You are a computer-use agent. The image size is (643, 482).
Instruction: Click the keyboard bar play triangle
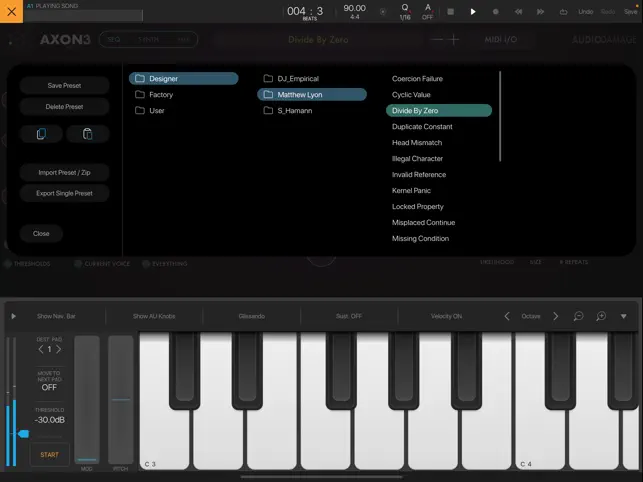tap(14, 316)
